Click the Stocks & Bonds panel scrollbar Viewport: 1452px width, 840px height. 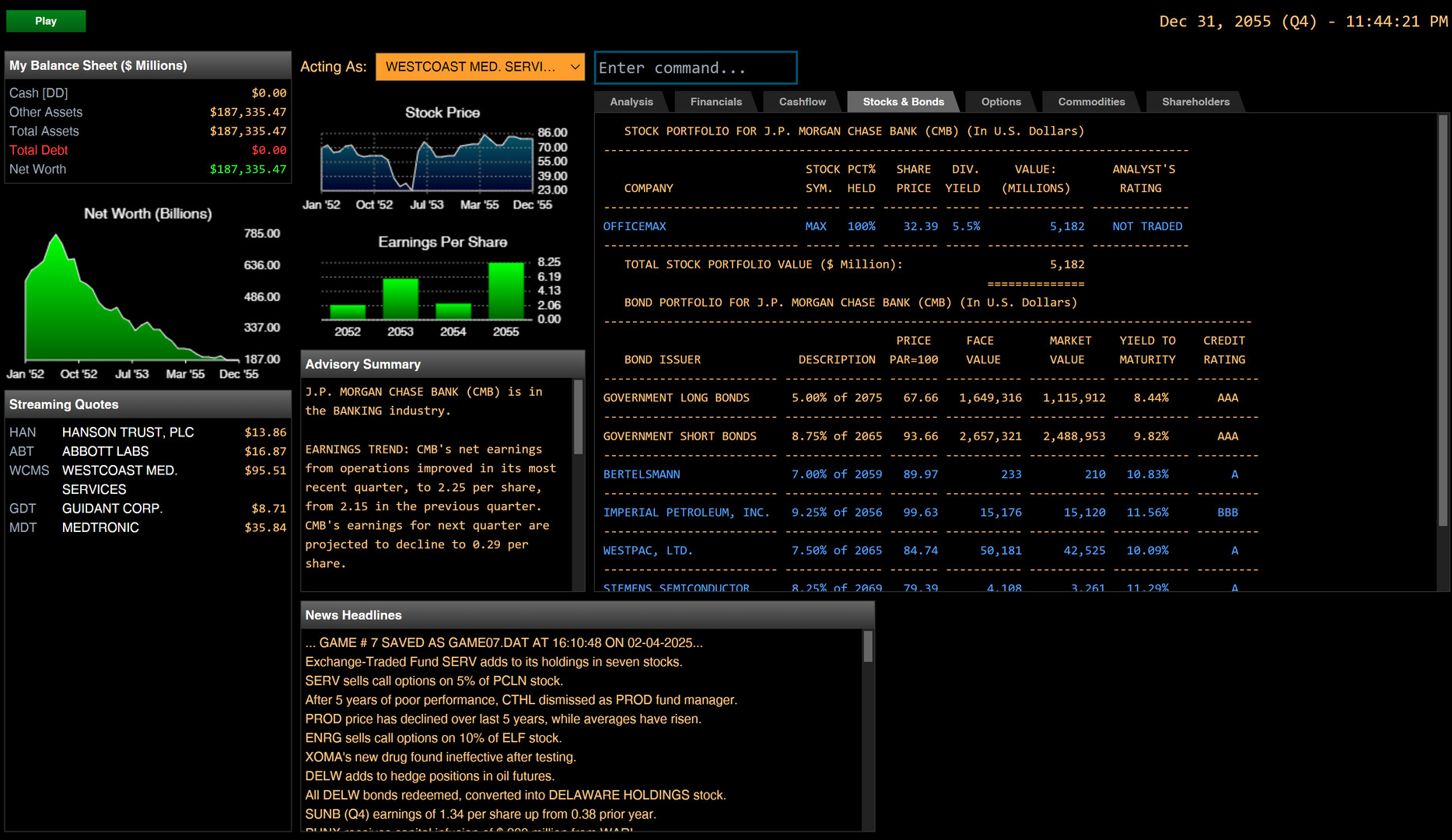pyautogui.click(x=1443, y=320)
